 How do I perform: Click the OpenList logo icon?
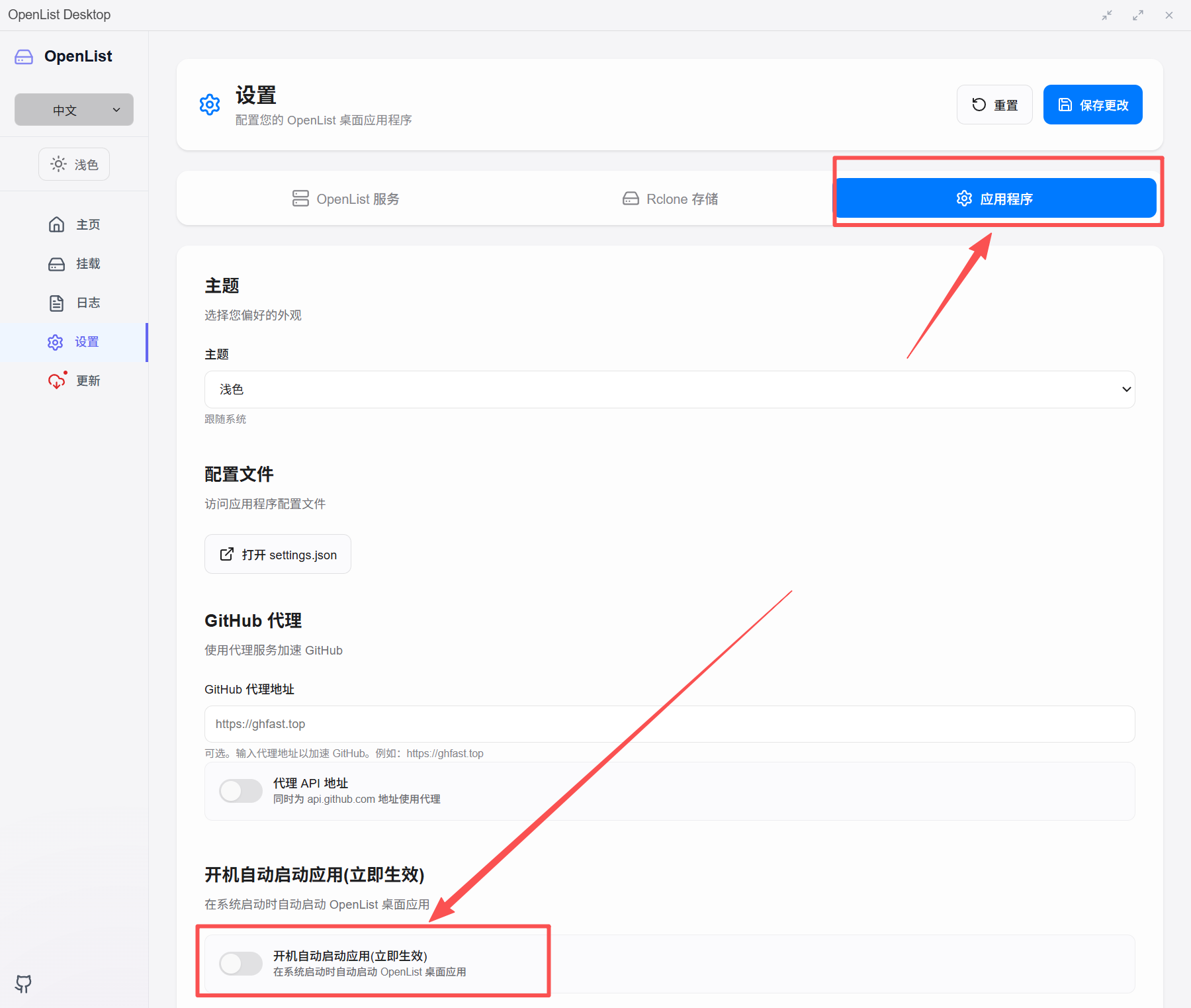point(24,57)
